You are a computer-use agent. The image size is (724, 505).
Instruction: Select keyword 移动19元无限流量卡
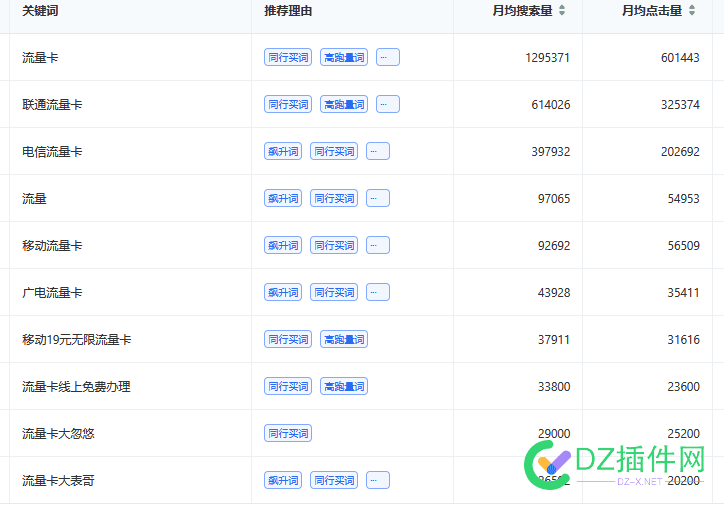point(77,340)
